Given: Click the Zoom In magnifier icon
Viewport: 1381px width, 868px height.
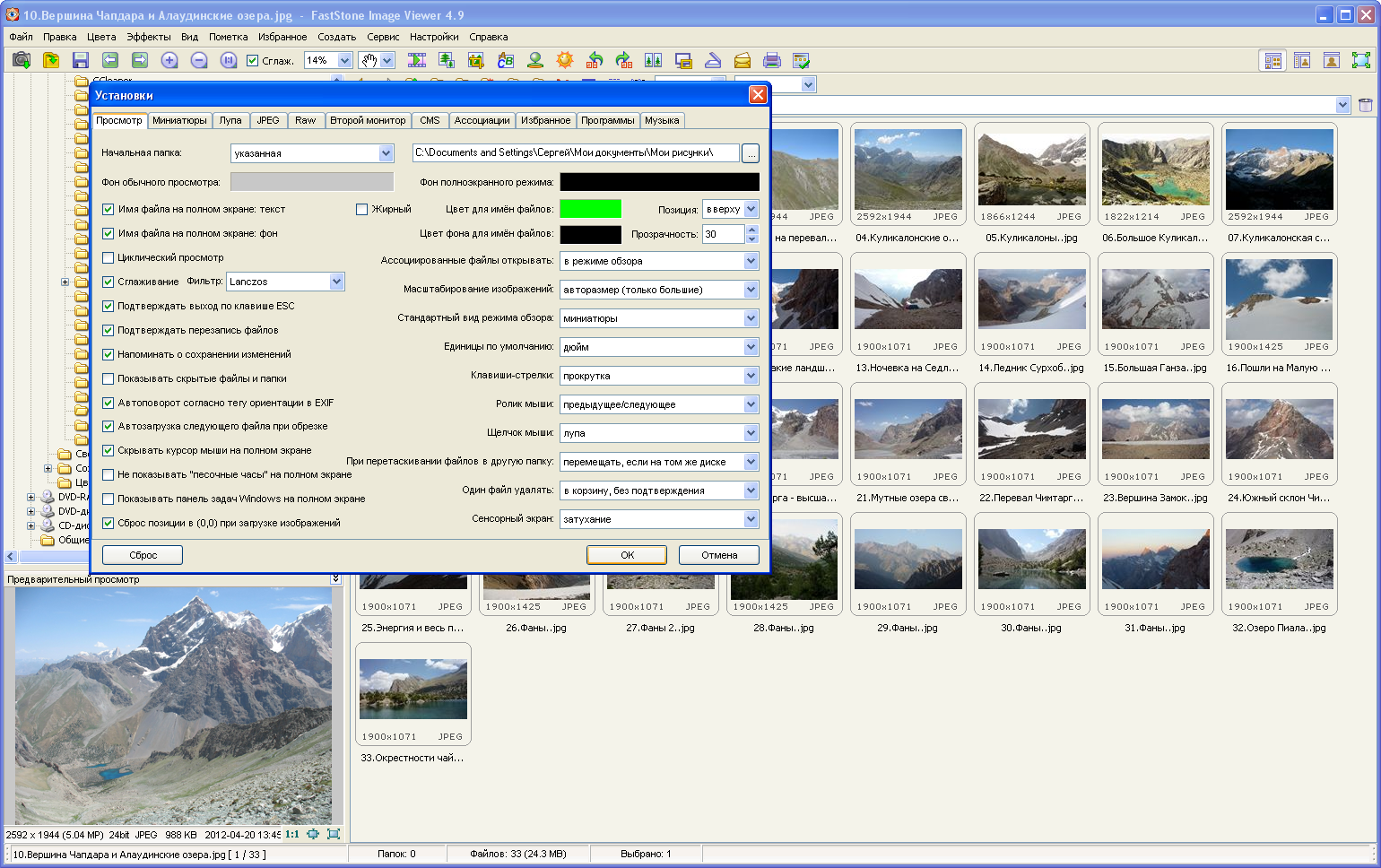Looking at the screenshot, I should click(169, 60).
